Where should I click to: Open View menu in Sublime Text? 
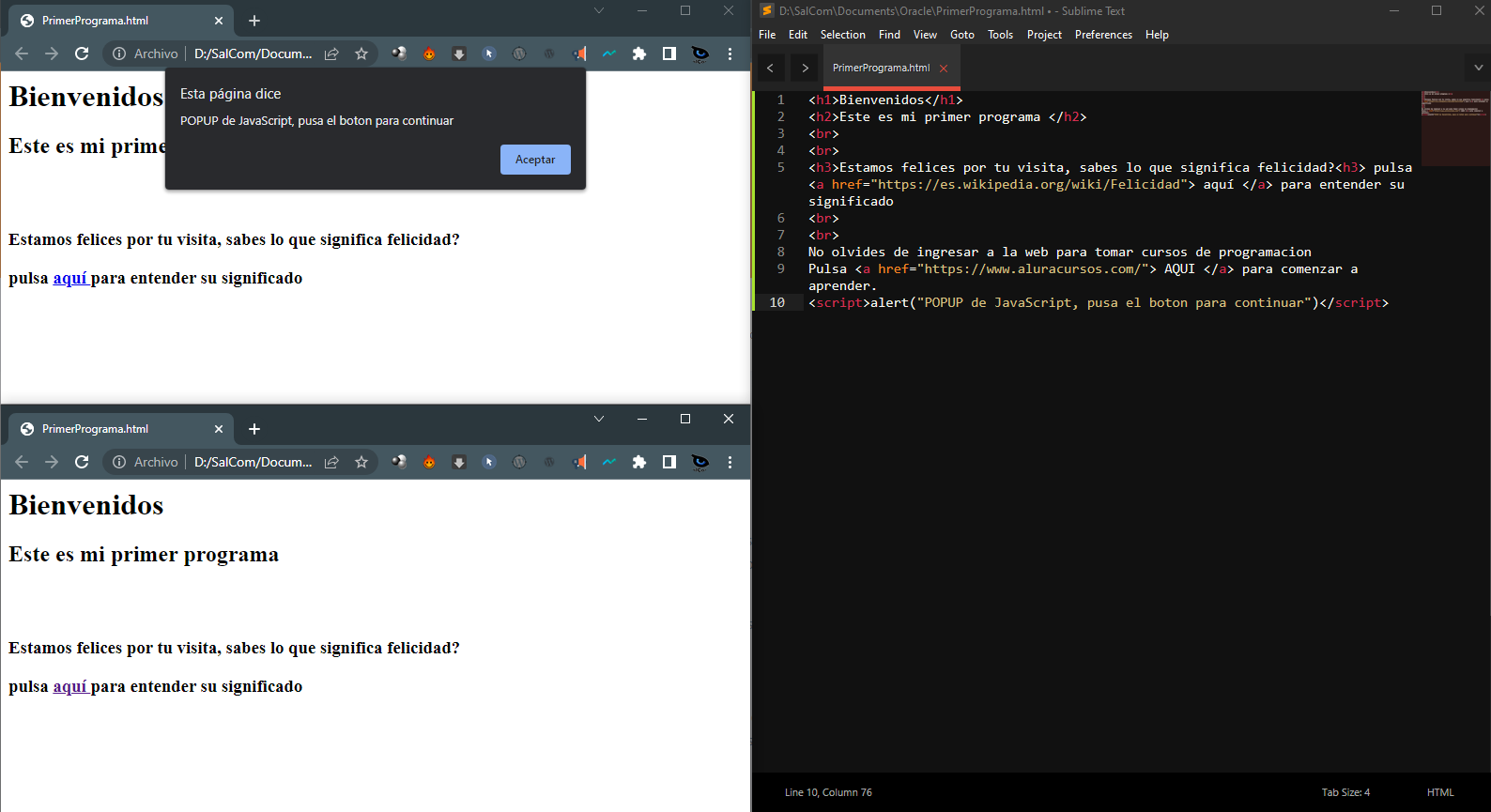point(925,35)
